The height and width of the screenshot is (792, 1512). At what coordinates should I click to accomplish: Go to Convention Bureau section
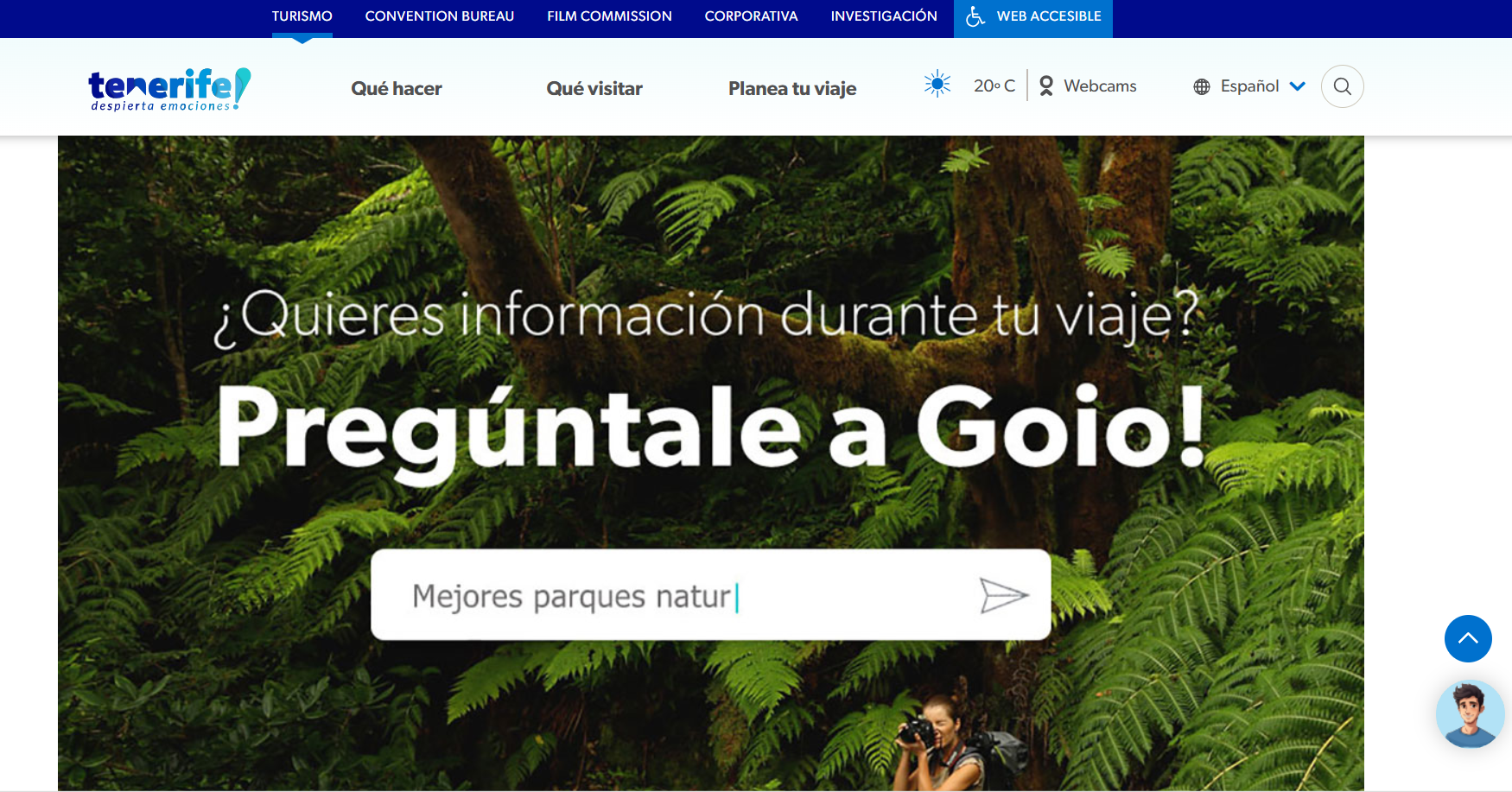coord(439,16)
